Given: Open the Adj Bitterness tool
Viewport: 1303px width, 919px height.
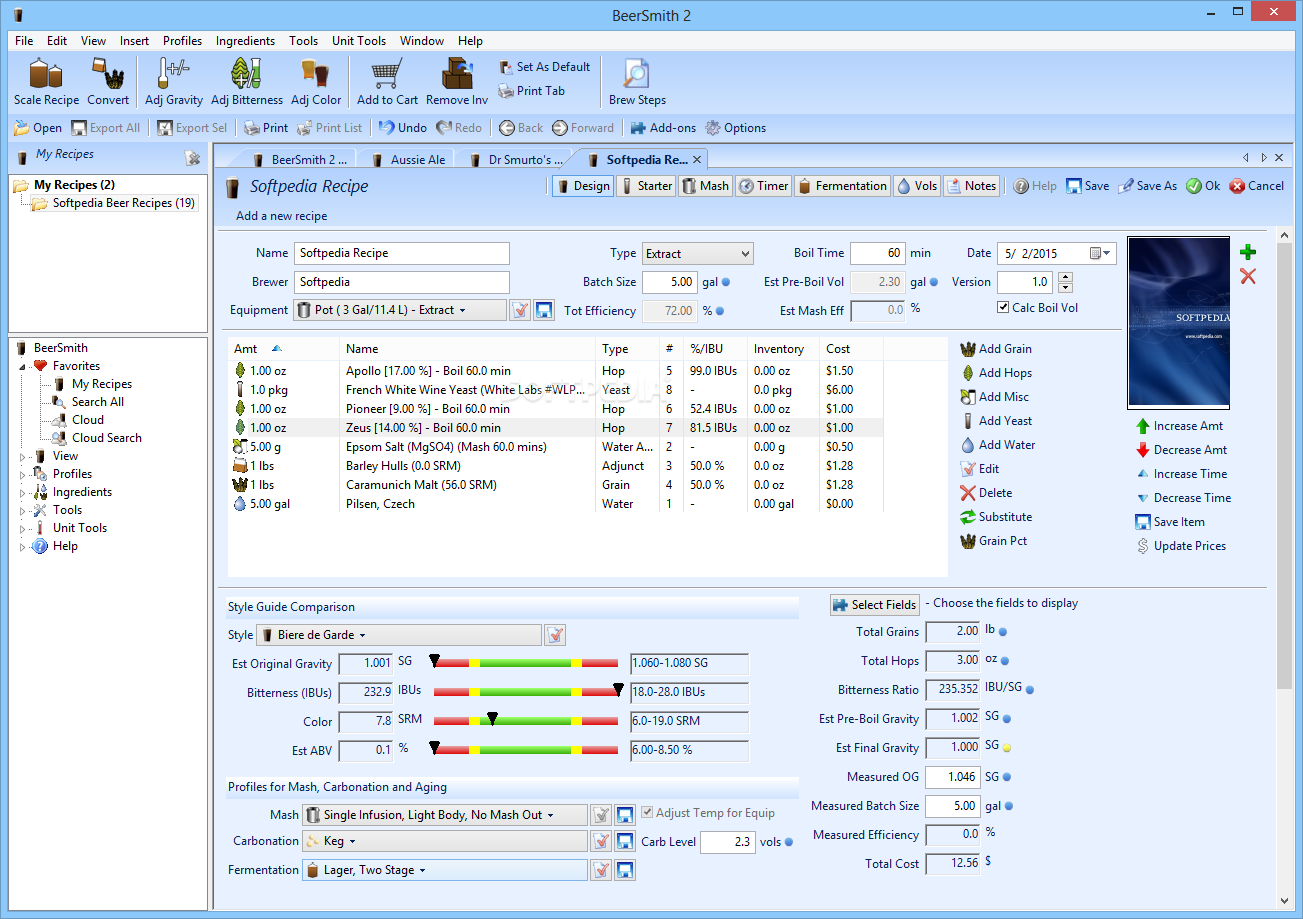Looking at the screenshot, I should click(x=247, y=81).
